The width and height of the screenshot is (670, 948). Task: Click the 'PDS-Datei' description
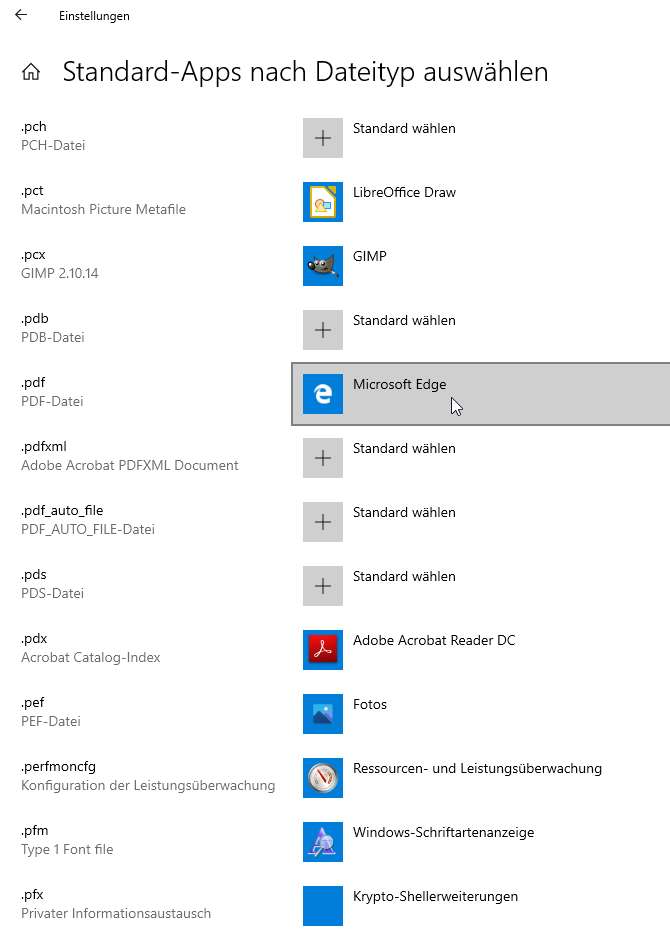pyautogui.click(x=53, y=594)
